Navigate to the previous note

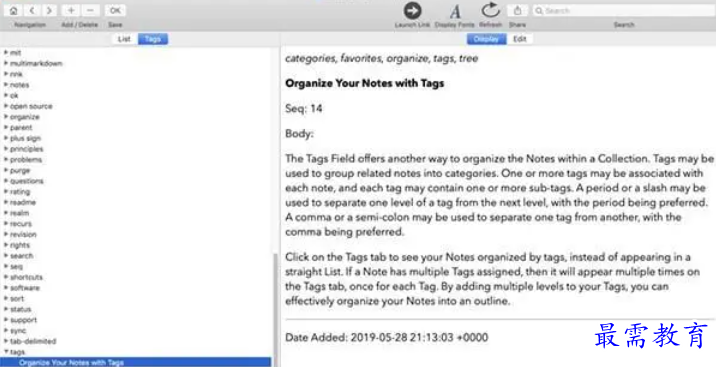(32, 10)
